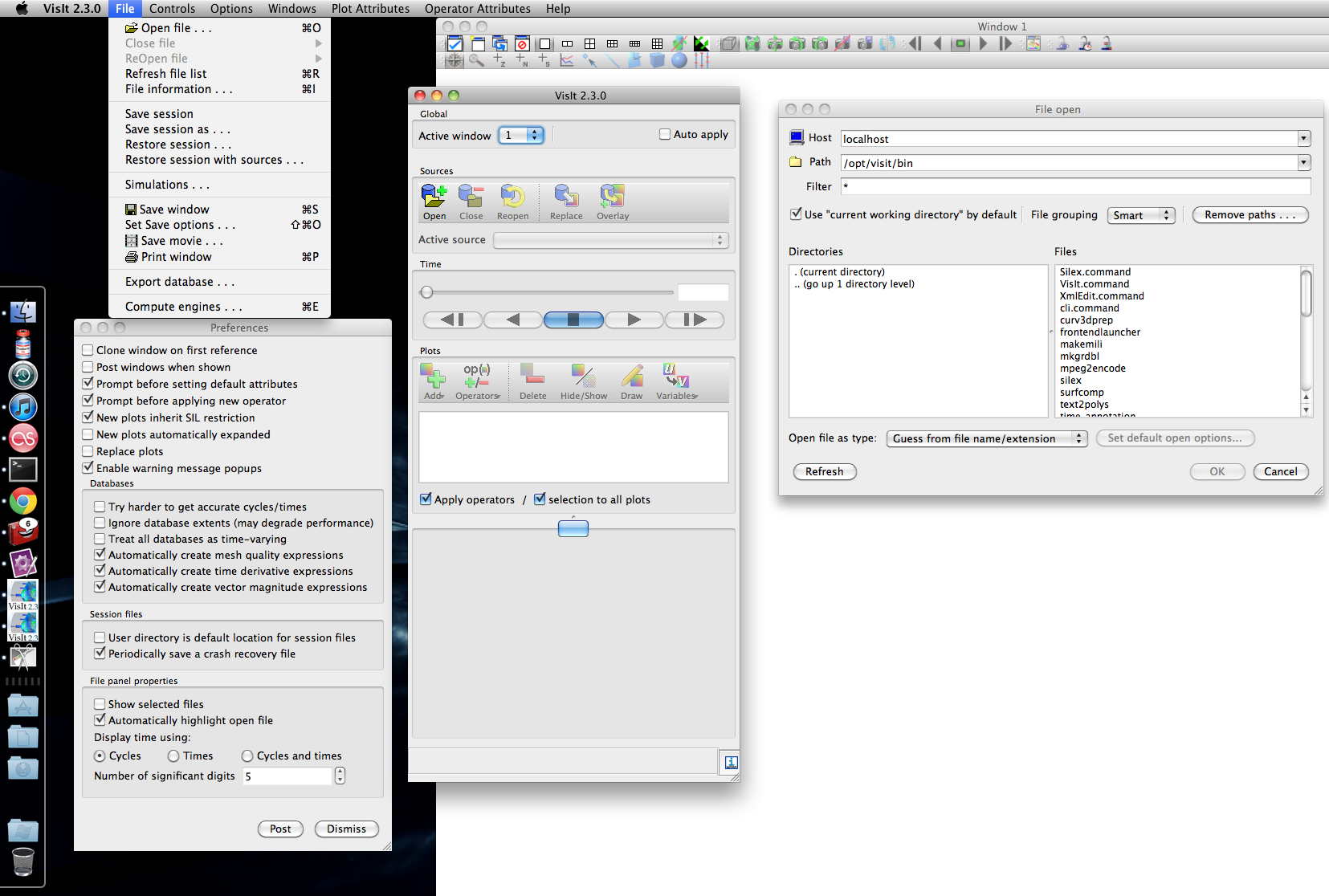The height and width of the screenshot is (896, 1329).
Task: Open the ReOpen file submenu arrow
Action: click(319, 59)
